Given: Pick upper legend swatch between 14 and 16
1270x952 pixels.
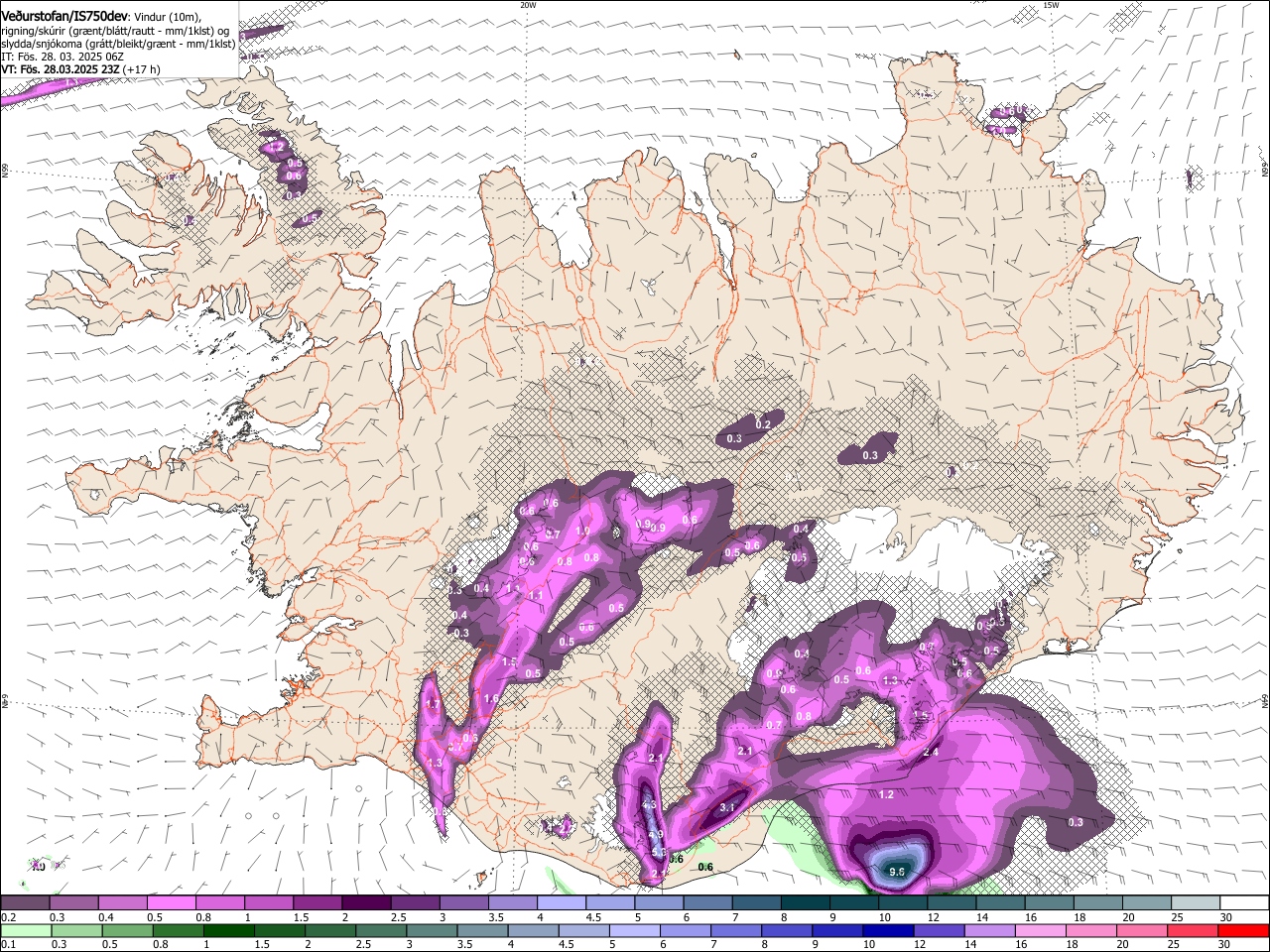Looking at the screenshot, I should coord(1001,903).
